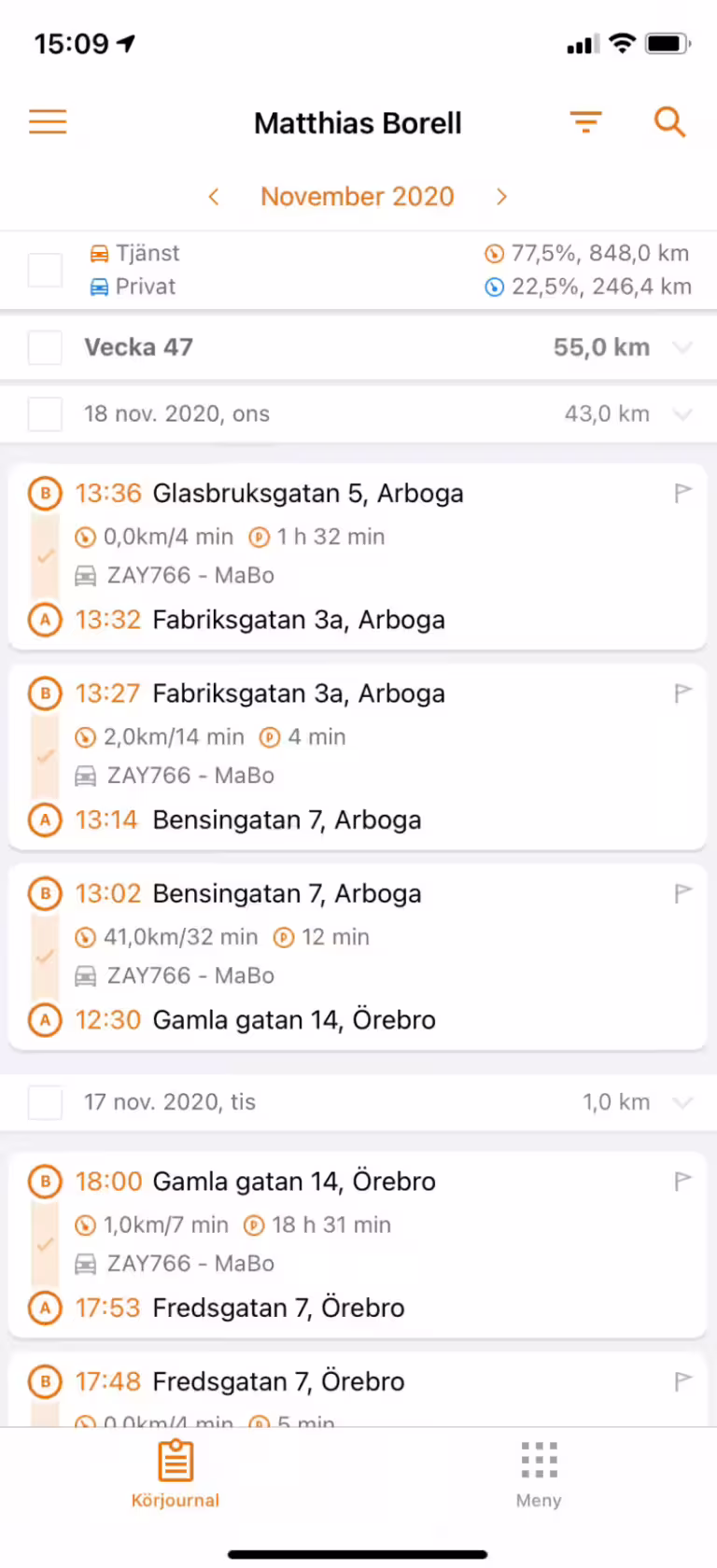Image resolution: width=717 pixels, height=1568 pixels.
Task: Tap the search magnifier icon
Action: [669, 122]
